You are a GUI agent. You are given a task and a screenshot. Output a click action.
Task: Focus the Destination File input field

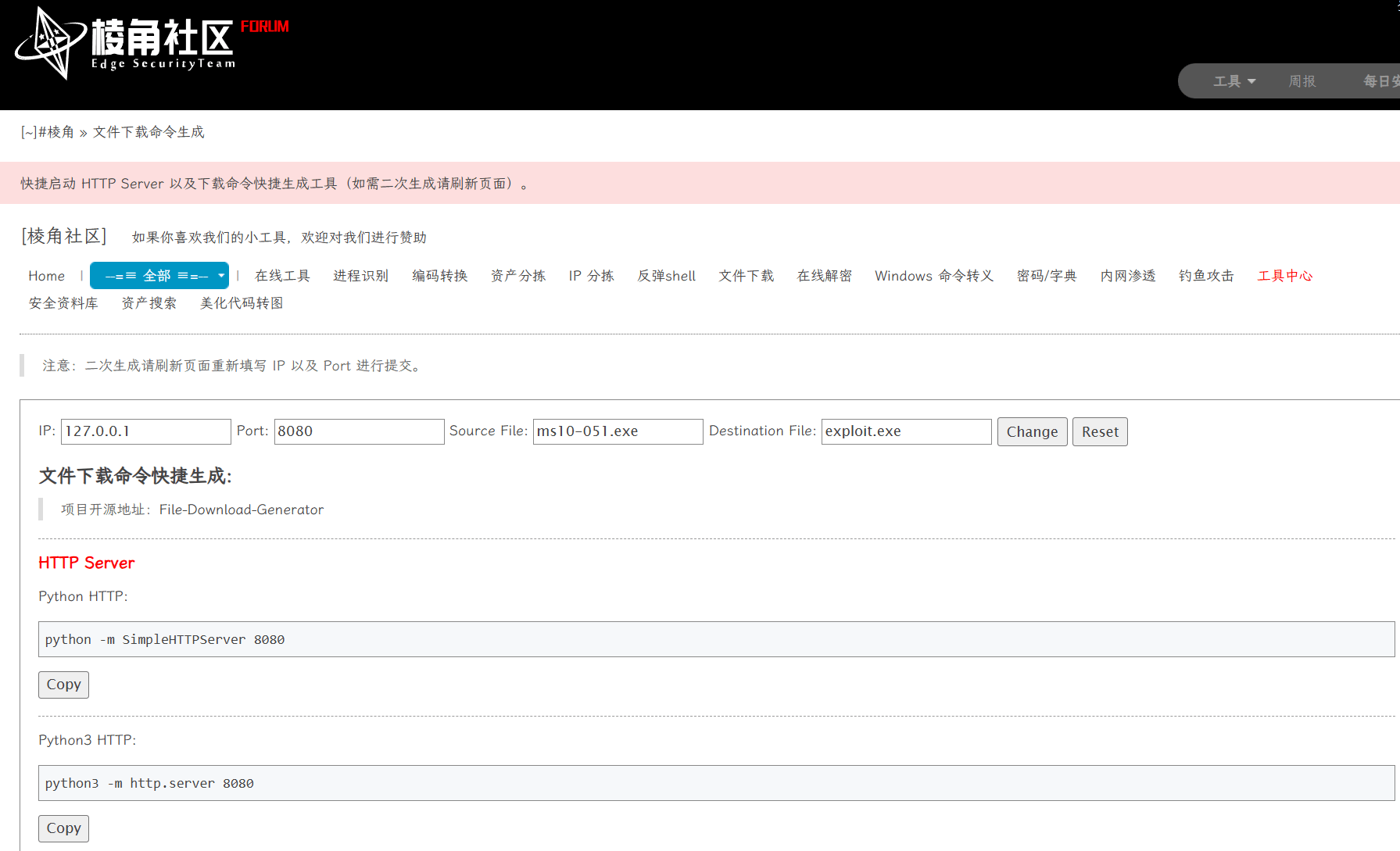pyautogui.click(x=907, y=431)
